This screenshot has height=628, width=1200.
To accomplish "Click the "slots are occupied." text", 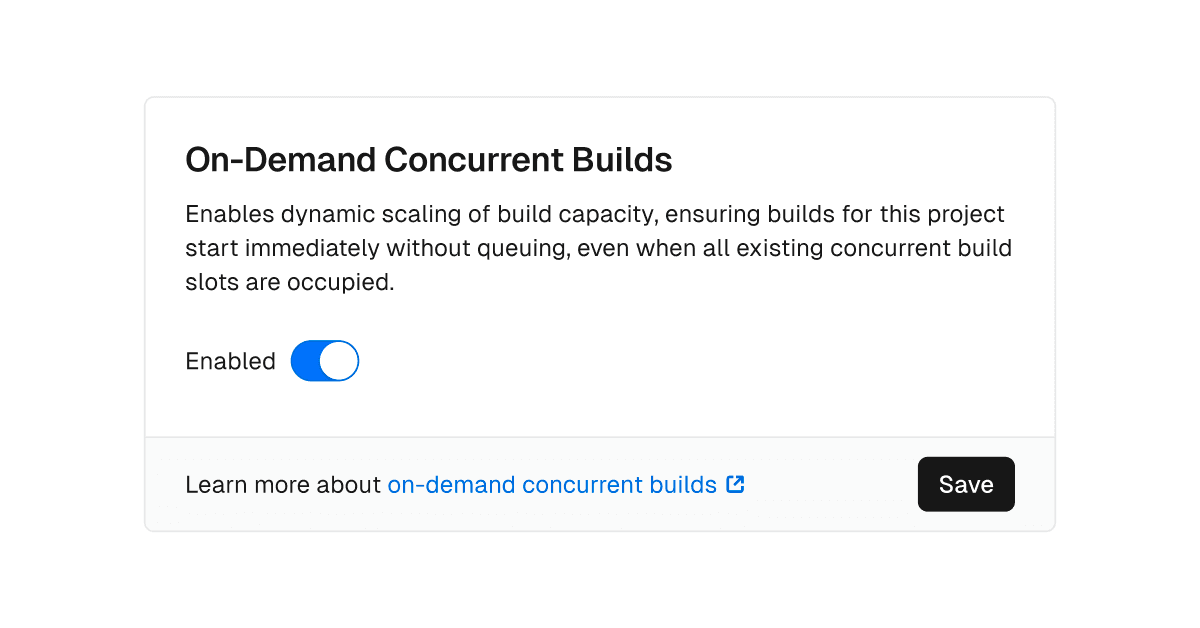I will pos(290,283).
